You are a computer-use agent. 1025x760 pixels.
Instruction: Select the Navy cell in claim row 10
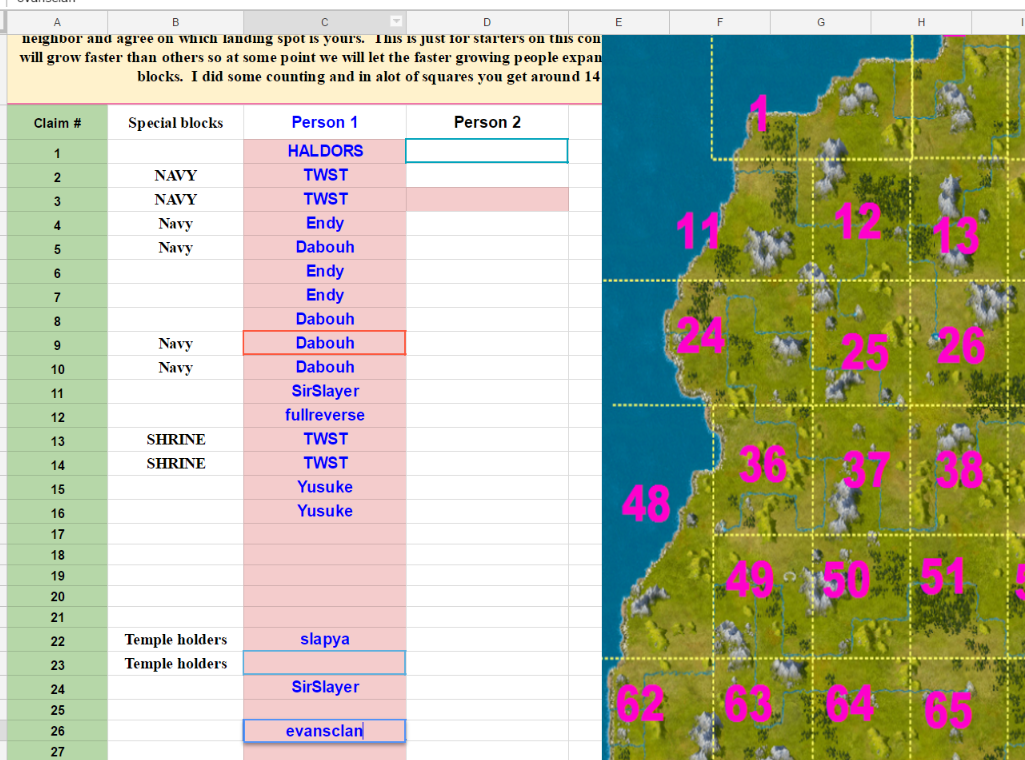click(175, 367)
